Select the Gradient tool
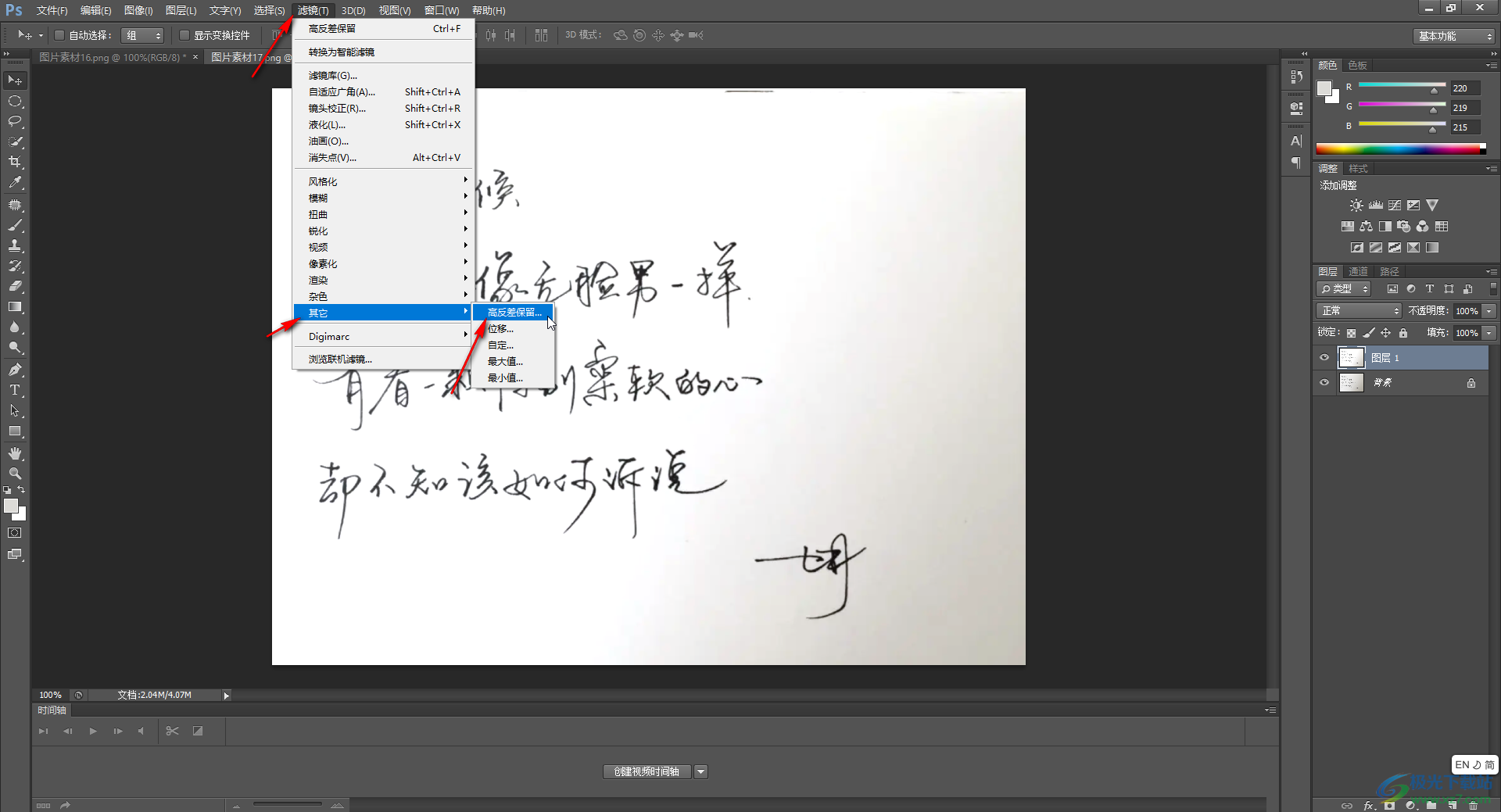Screen dimensions: 1501x812 tap(15, 307)
